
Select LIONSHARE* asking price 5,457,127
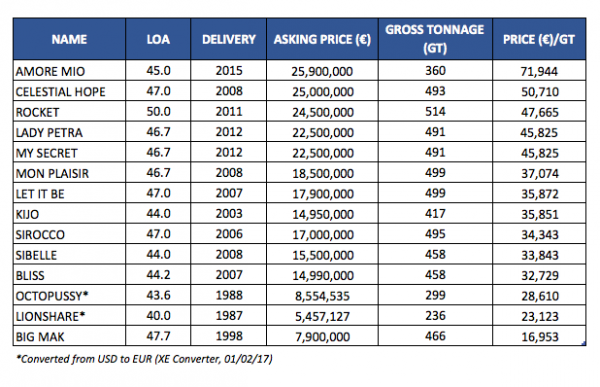point(323,316)
